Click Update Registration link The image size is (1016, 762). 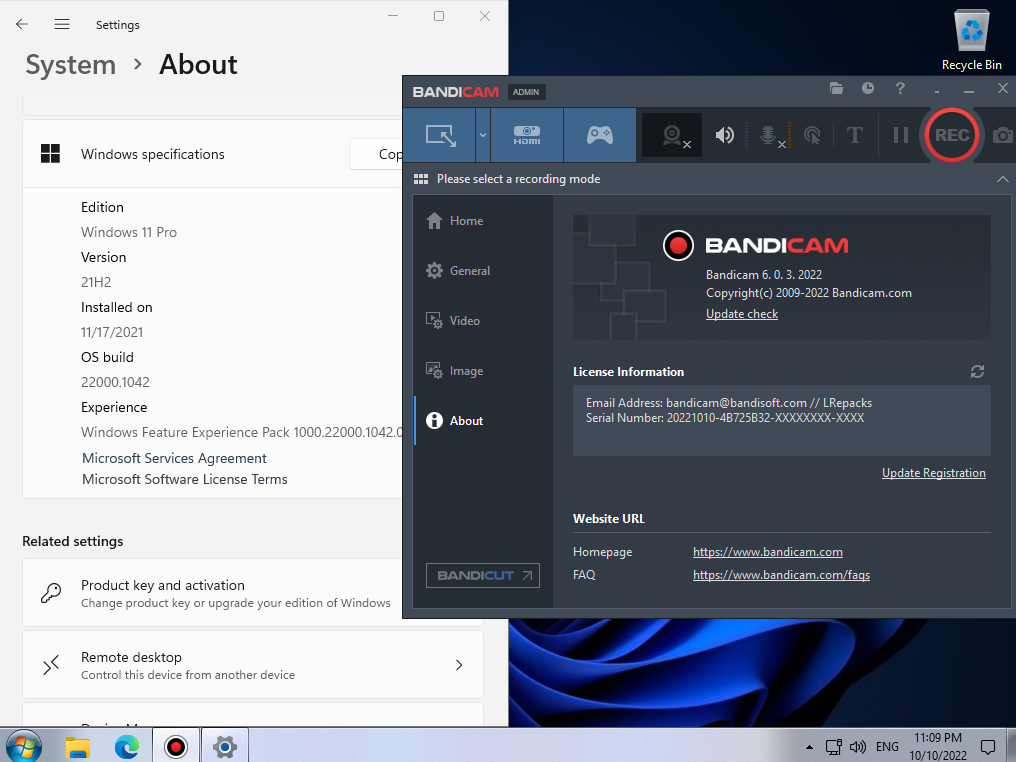(x=933, y=473)
